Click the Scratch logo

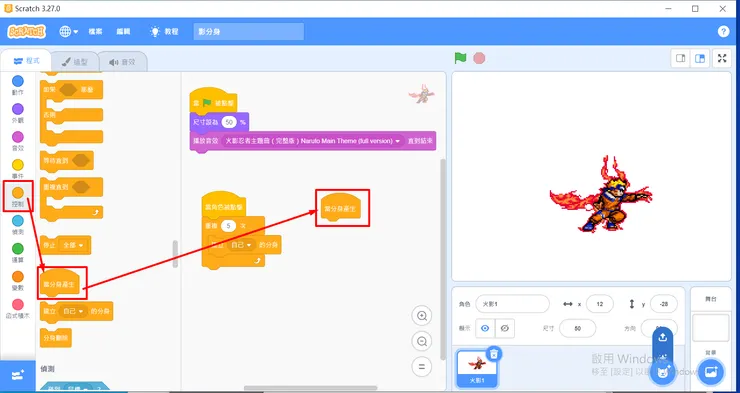click(x=27, y=32)
